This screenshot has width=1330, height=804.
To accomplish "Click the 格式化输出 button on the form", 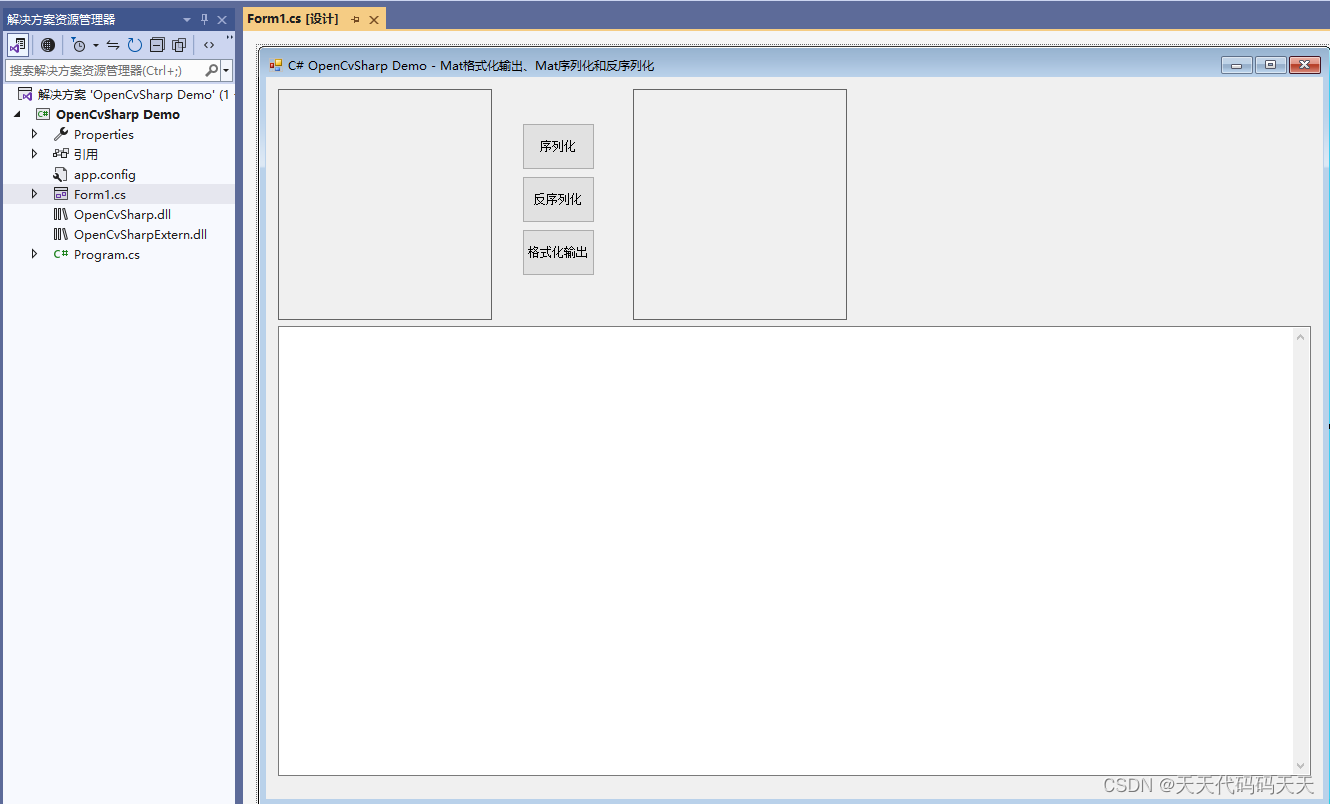I will [x=558, y=252].
